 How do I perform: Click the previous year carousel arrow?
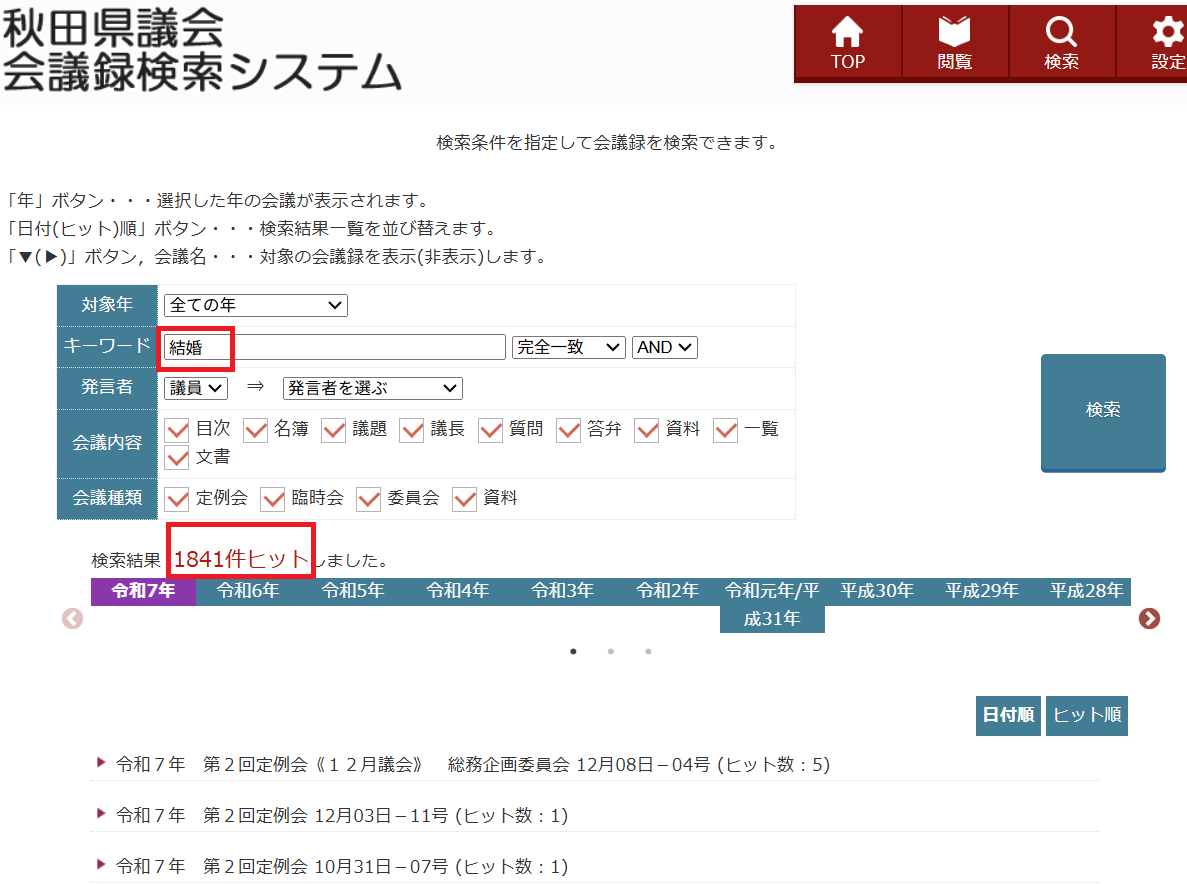73,618
